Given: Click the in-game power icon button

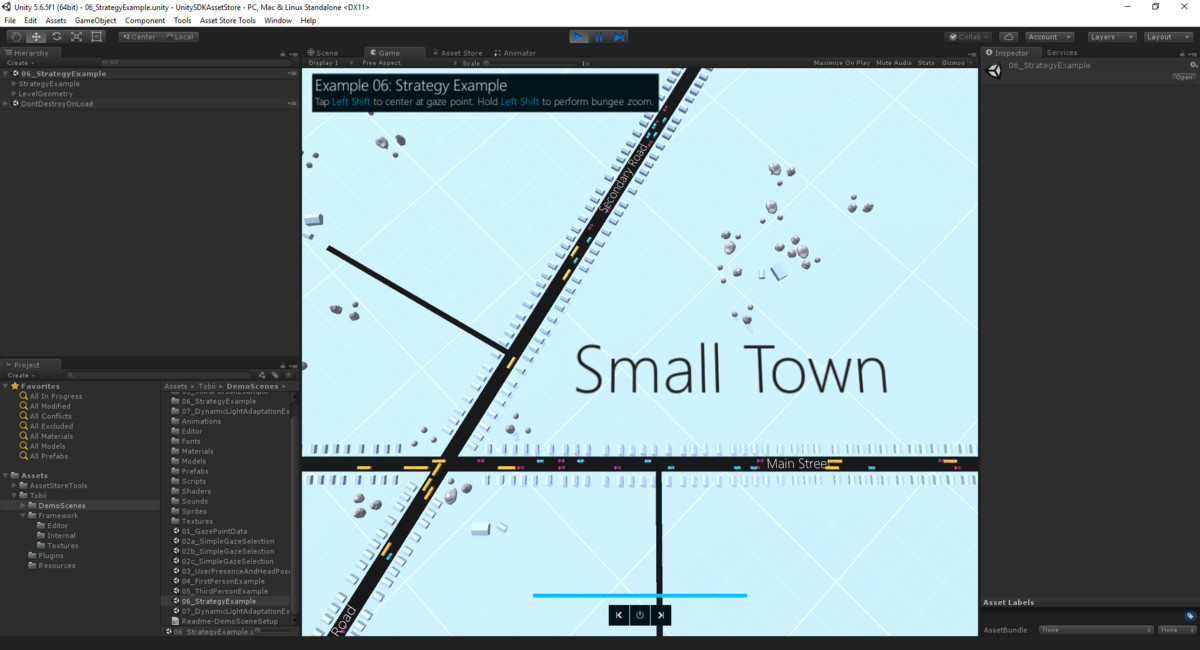Looking at the screenshot, I should 640,615.
